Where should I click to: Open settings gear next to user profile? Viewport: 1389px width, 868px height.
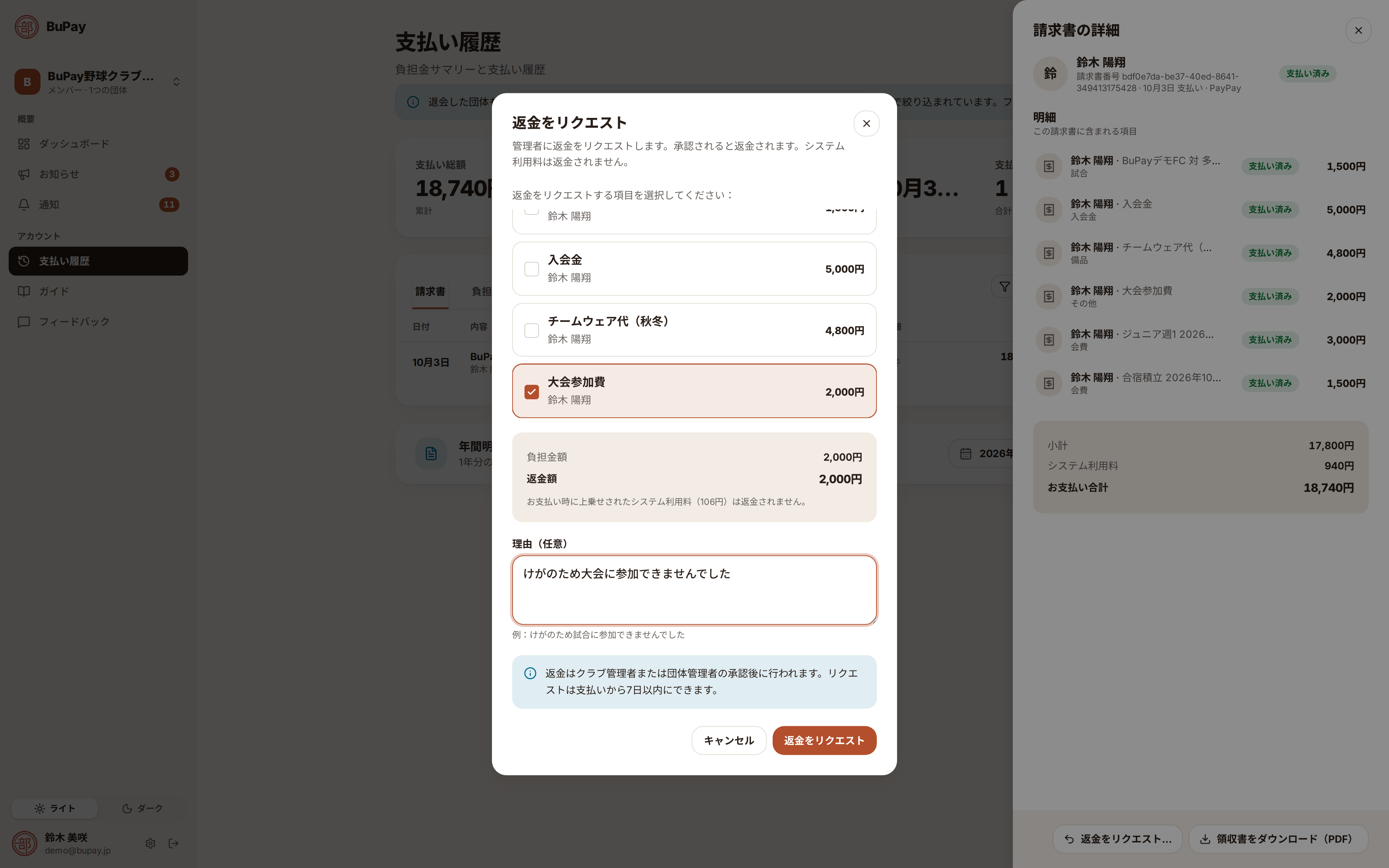(x=150, y=843)
